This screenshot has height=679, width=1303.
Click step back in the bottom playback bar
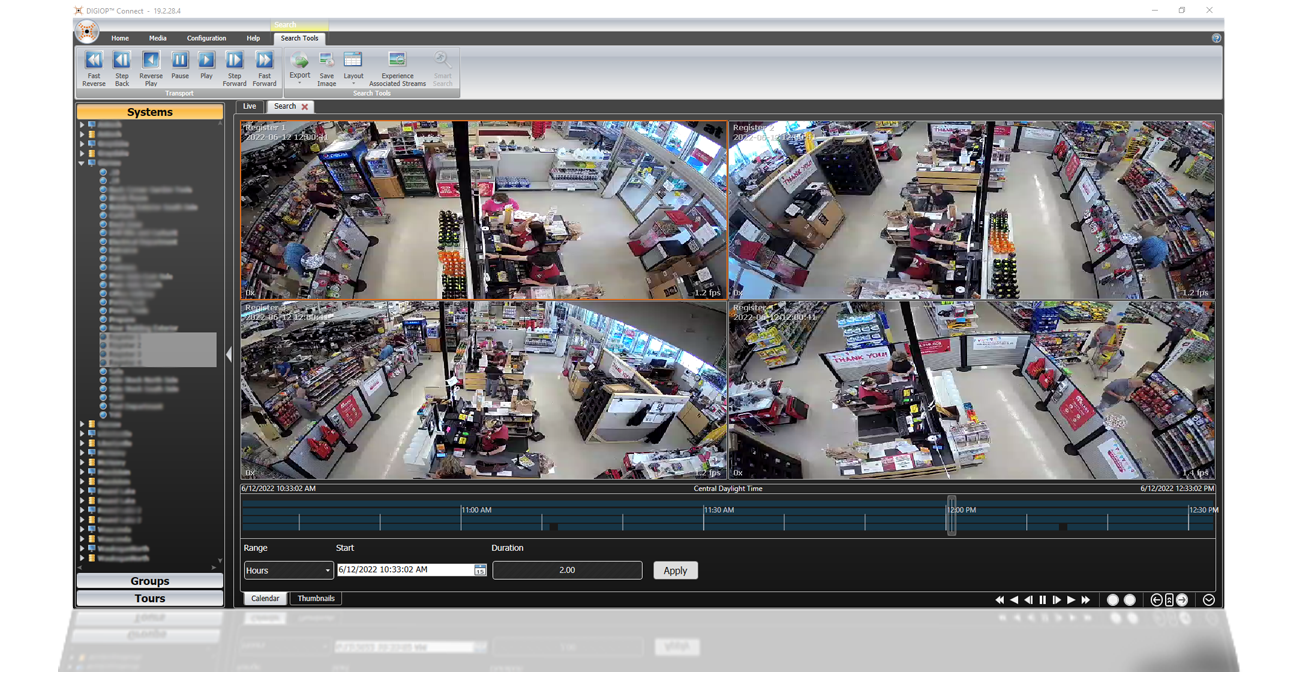pos(1028,600)
